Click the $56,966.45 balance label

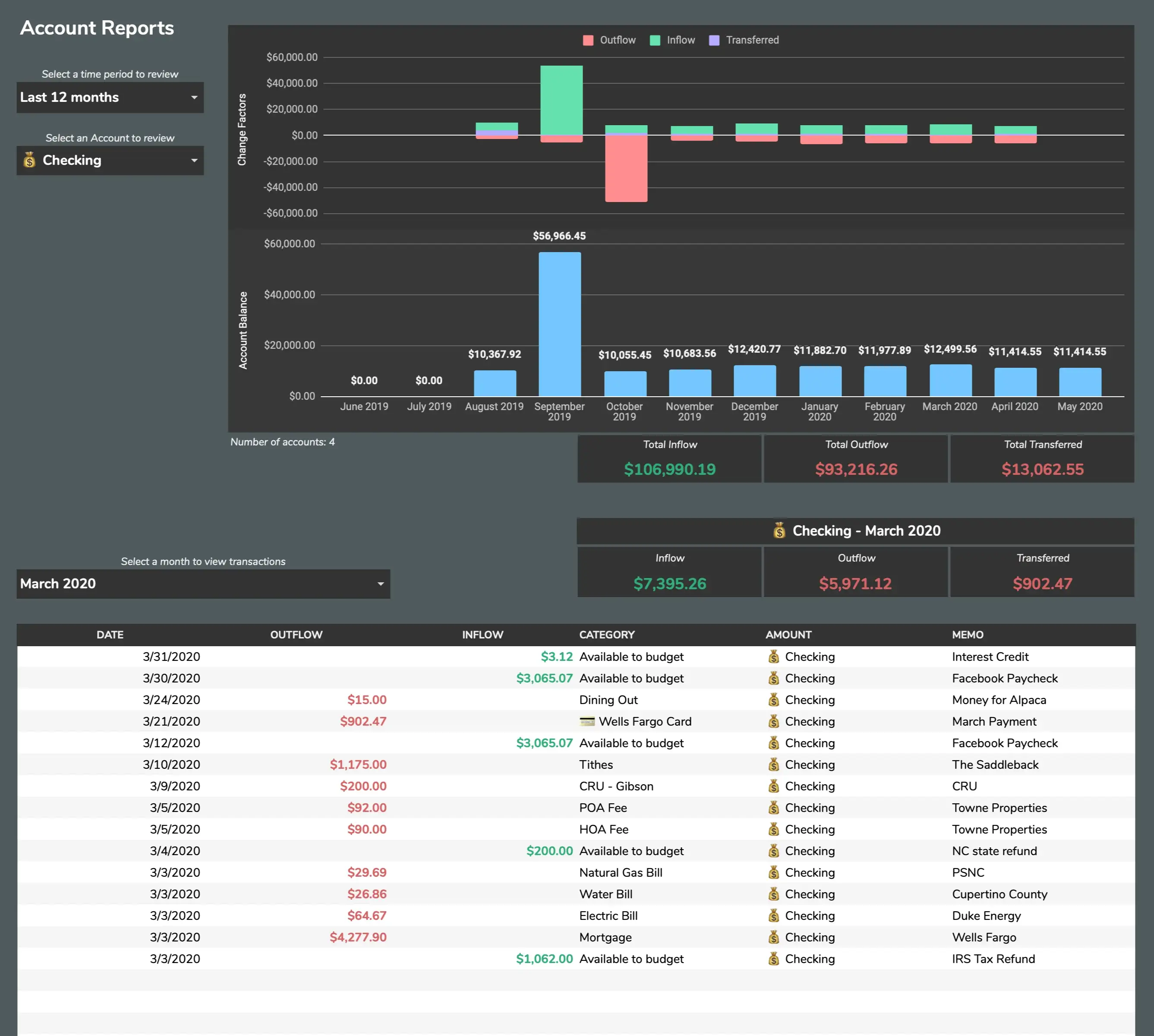point(559,236)
